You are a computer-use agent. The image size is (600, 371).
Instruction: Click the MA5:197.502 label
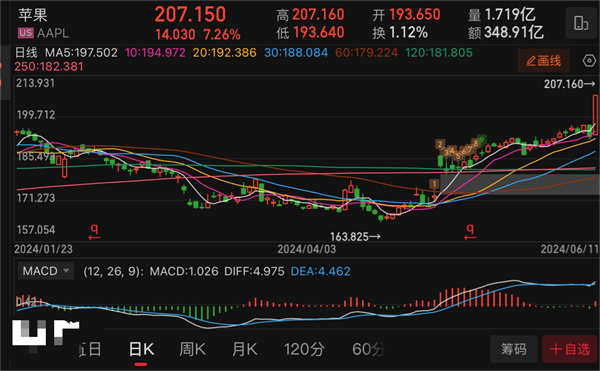[x=82, y=52]
